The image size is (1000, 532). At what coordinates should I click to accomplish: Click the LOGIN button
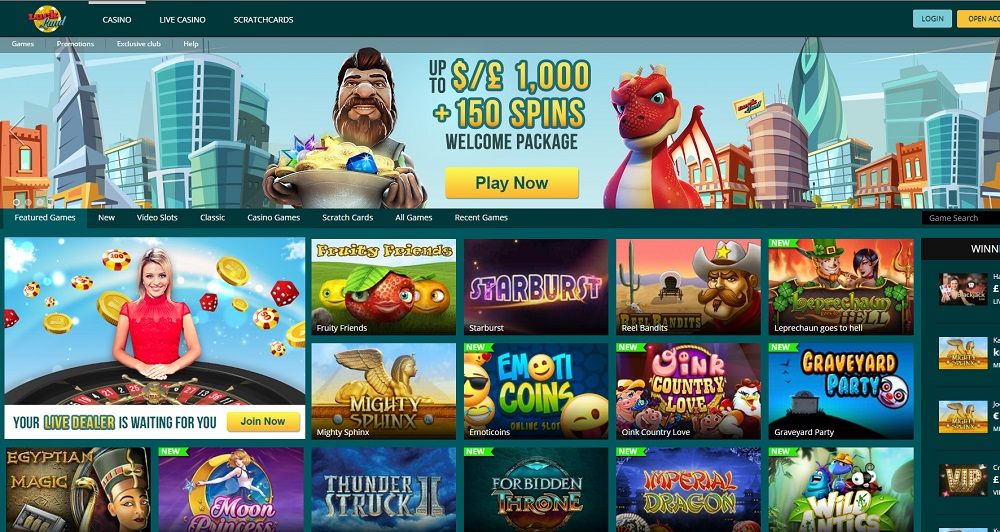point(932,18)
